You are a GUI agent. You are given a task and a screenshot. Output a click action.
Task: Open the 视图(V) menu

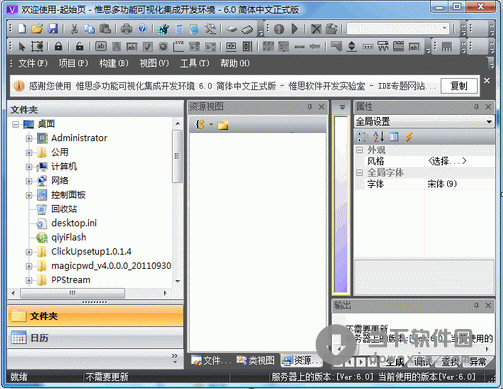pos(154,63)
